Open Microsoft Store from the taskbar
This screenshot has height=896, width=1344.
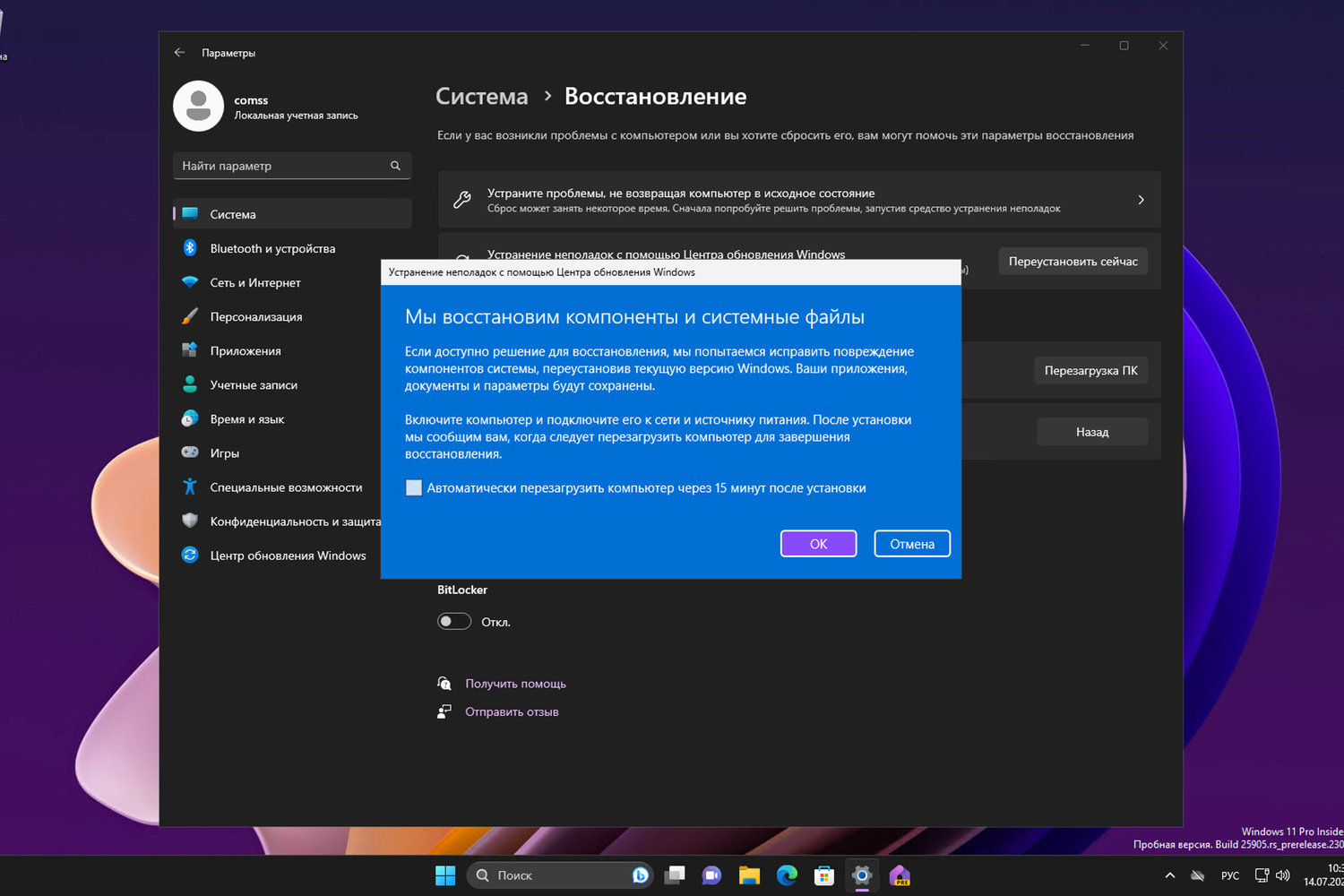pos(824,875)
